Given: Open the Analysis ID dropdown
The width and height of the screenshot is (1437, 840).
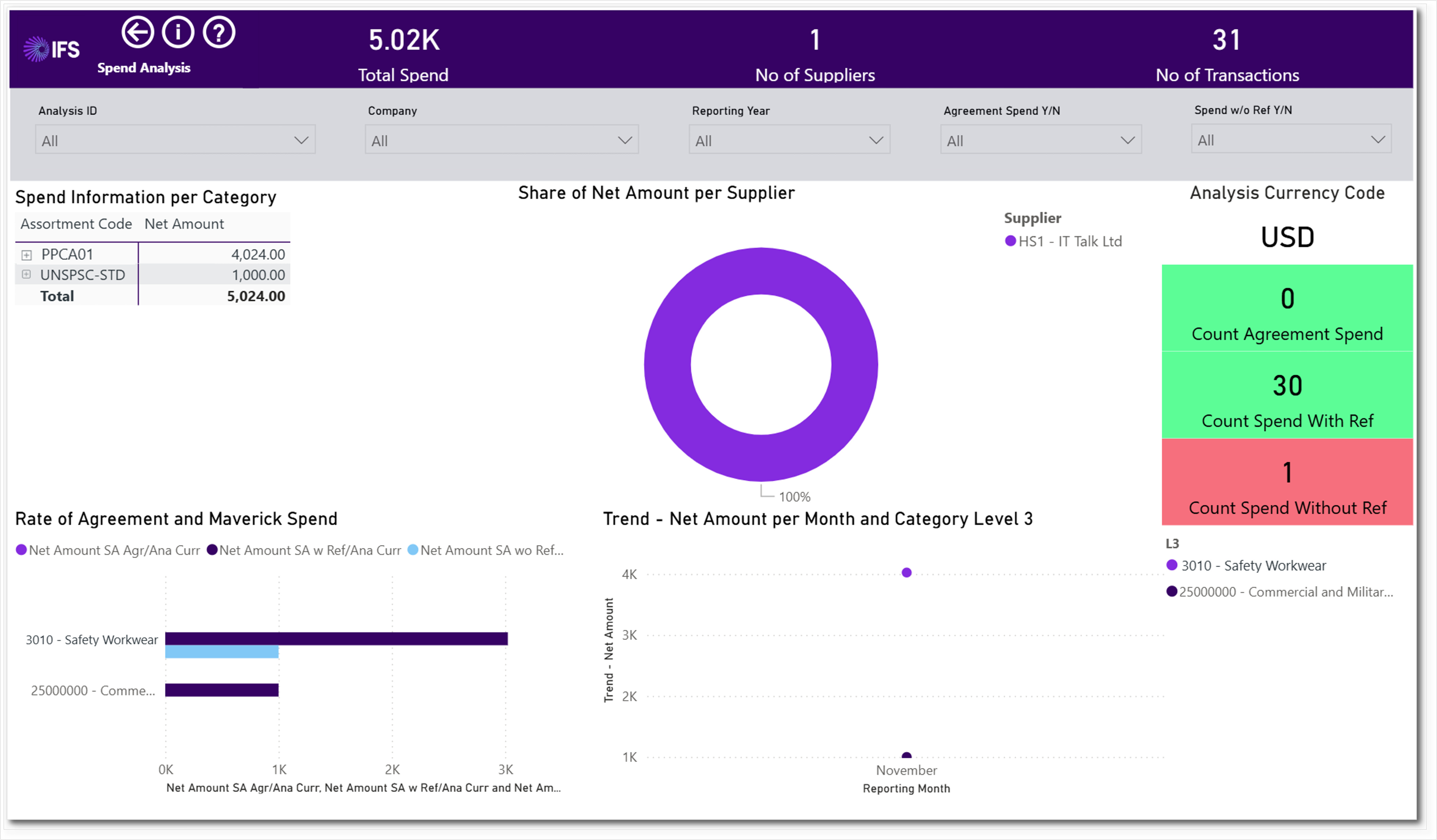Looking at the screenshot, I should click(175, 140).
